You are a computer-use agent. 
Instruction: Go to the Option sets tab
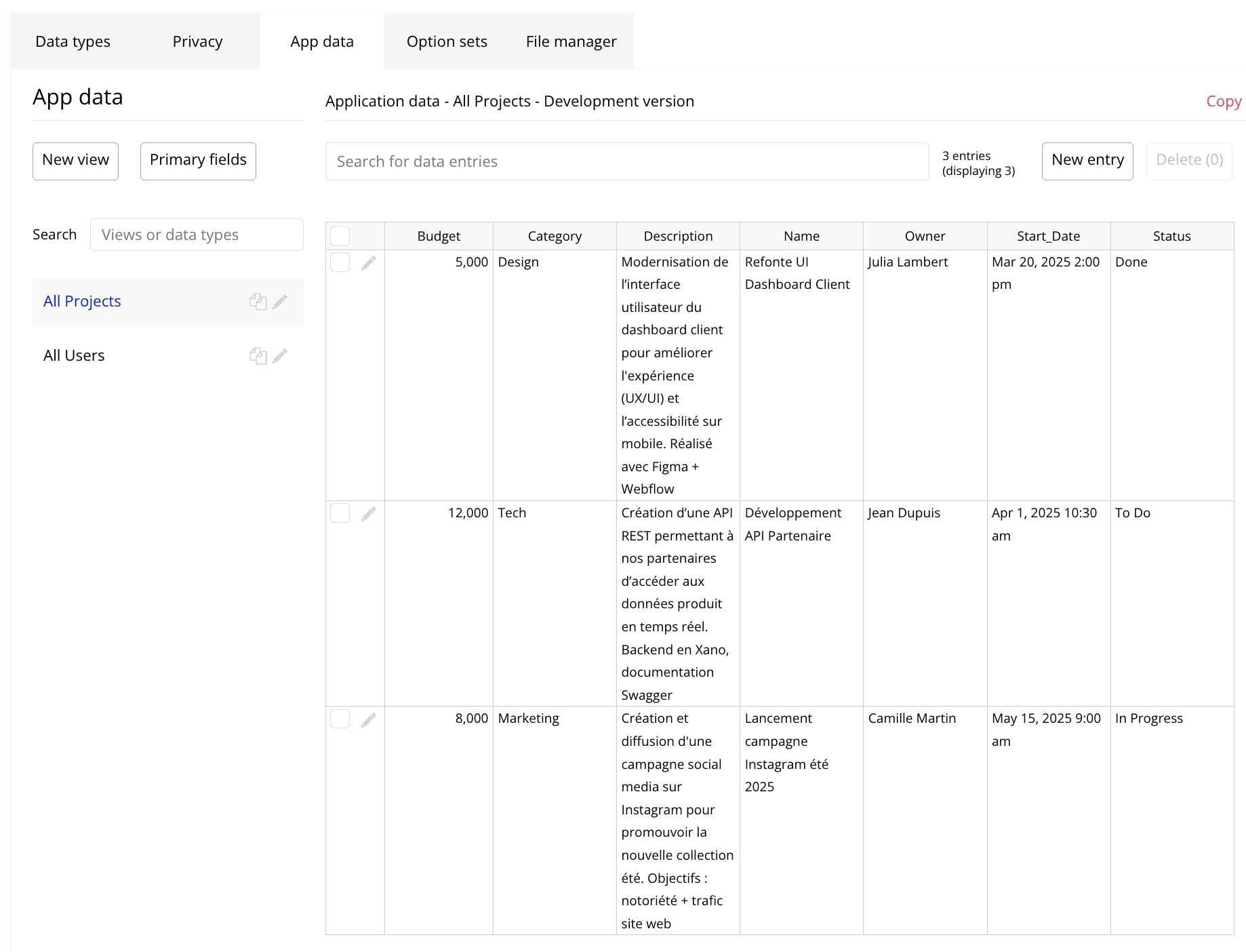coord(447,41)
